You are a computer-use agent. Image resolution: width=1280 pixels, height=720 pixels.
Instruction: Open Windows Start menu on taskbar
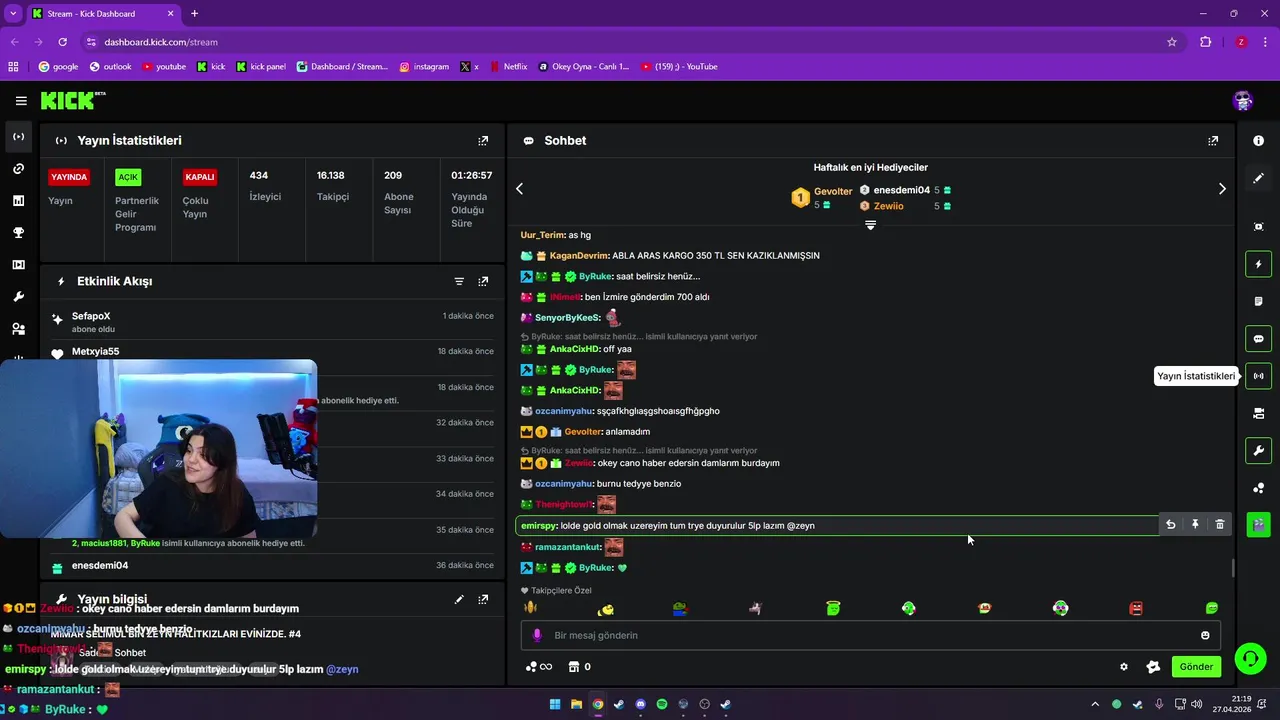tap(555, 704)
